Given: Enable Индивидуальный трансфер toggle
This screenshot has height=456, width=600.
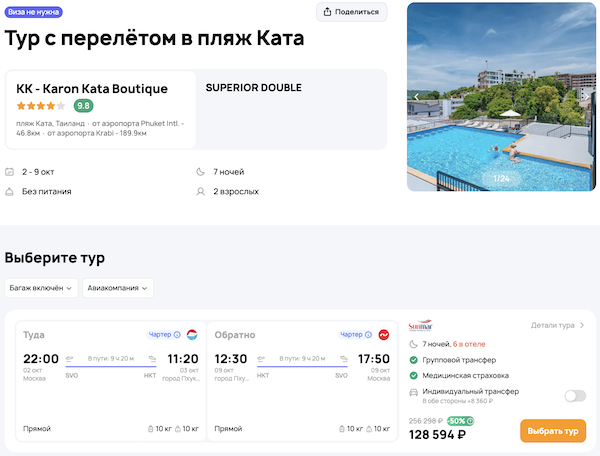Looking at the screenshot, I should 574,396.
